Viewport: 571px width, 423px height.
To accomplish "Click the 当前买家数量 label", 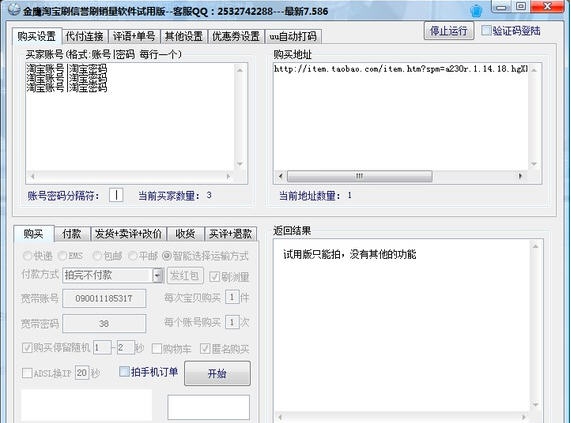I will coord(169,196).
